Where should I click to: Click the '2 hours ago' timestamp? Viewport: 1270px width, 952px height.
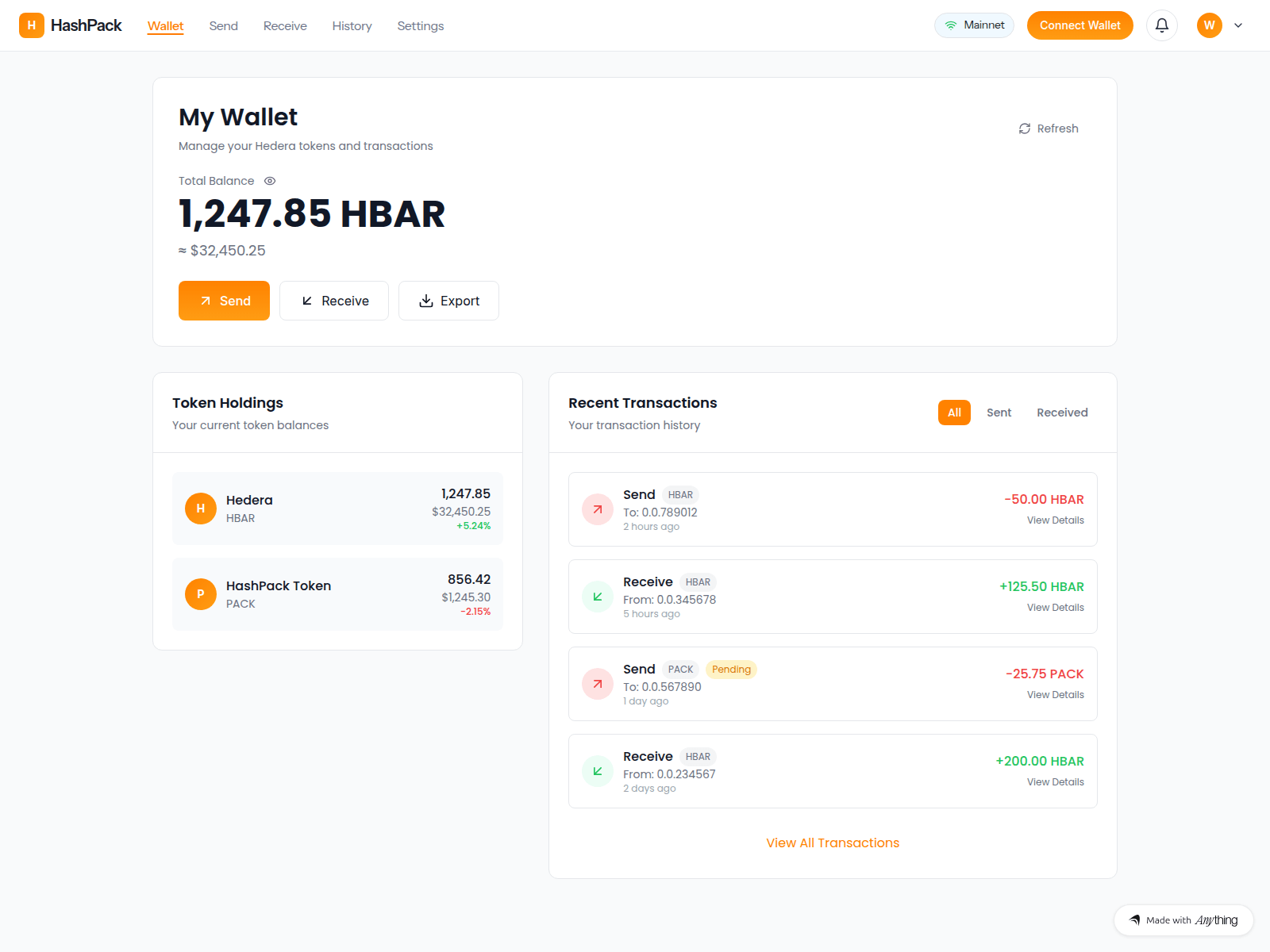tap(652, 527)
